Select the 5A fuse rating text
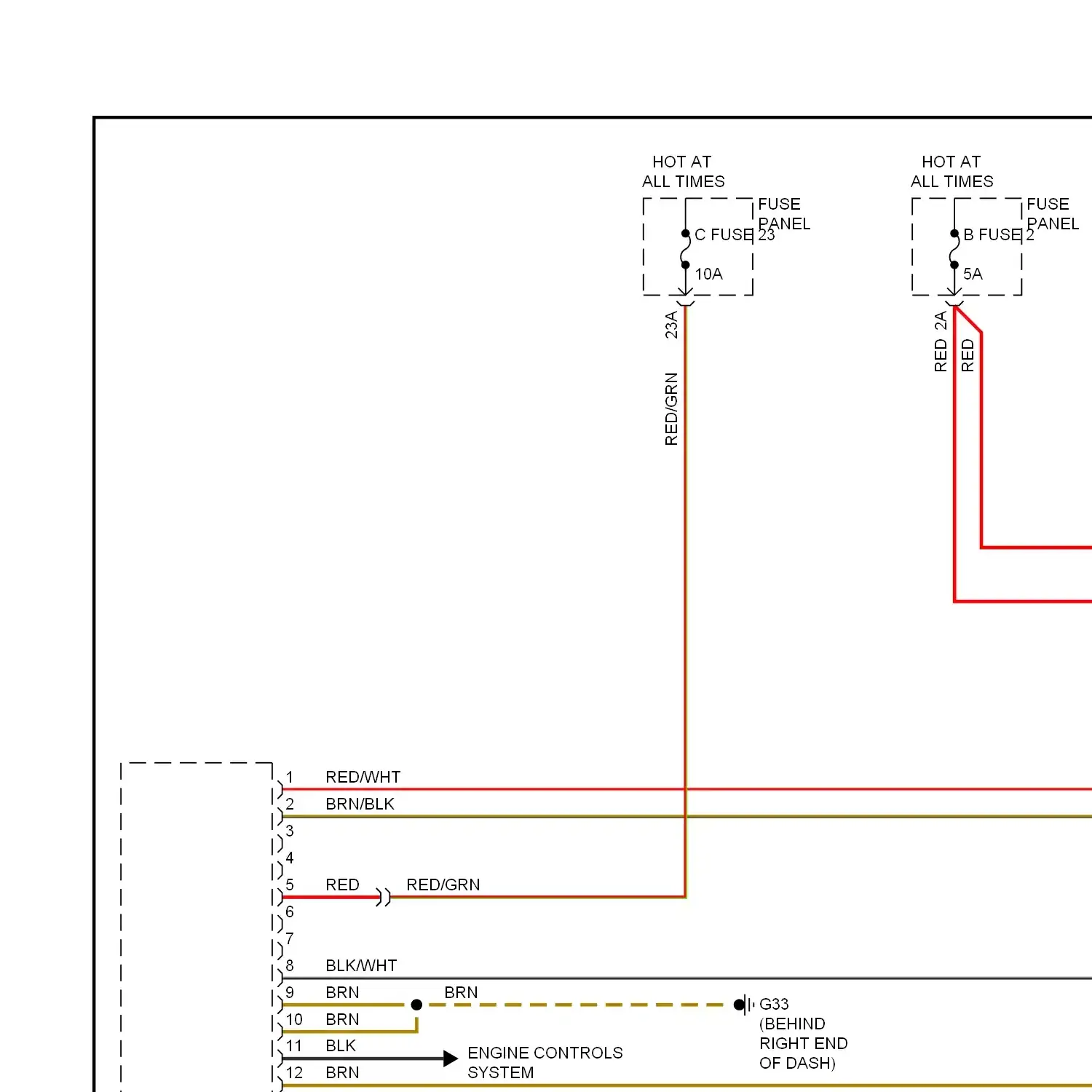The height and width of the screenshot is (1092, 1092). pyautogui.click(x=973, y=274)
